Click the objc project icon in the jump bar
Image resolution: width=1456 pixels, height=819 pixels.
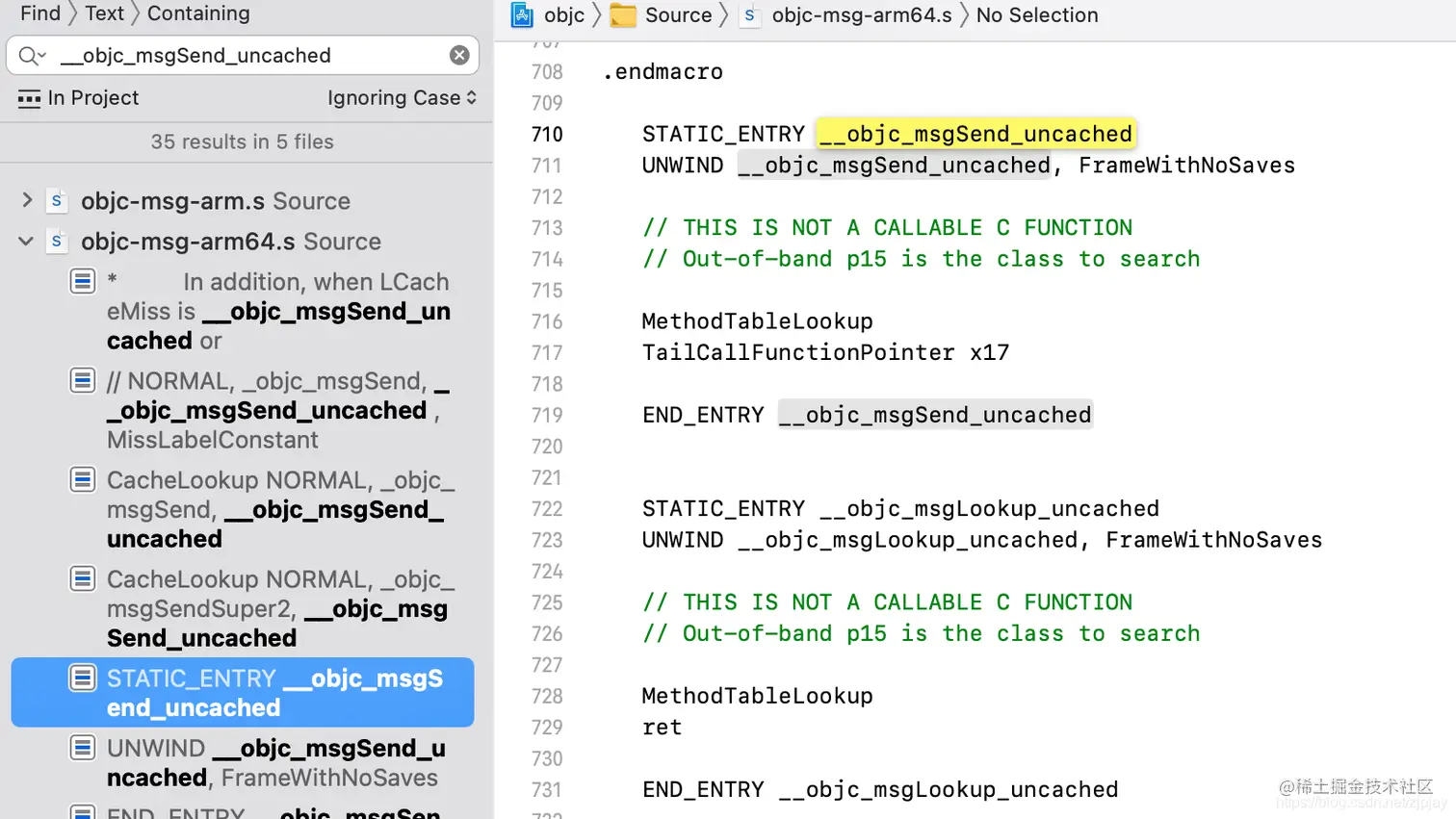click(521, 14)
